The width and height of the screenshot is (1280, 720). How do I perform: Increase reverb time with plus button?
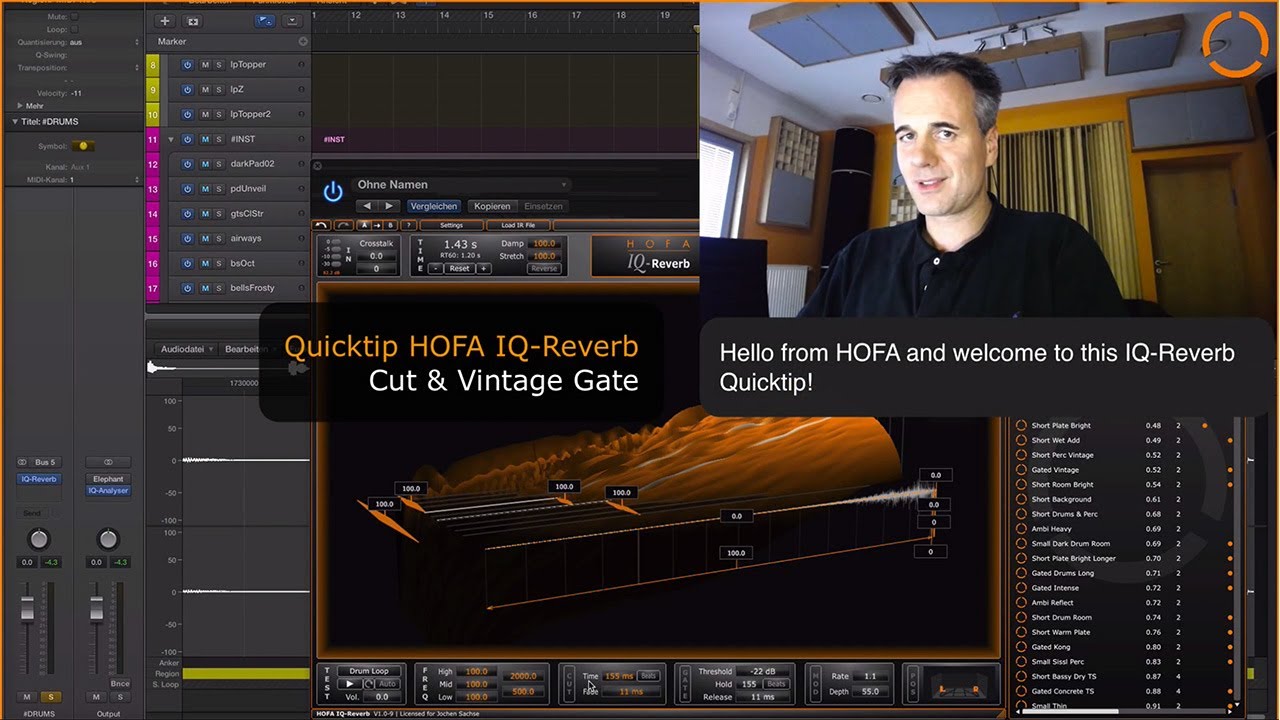coord(483,269)
